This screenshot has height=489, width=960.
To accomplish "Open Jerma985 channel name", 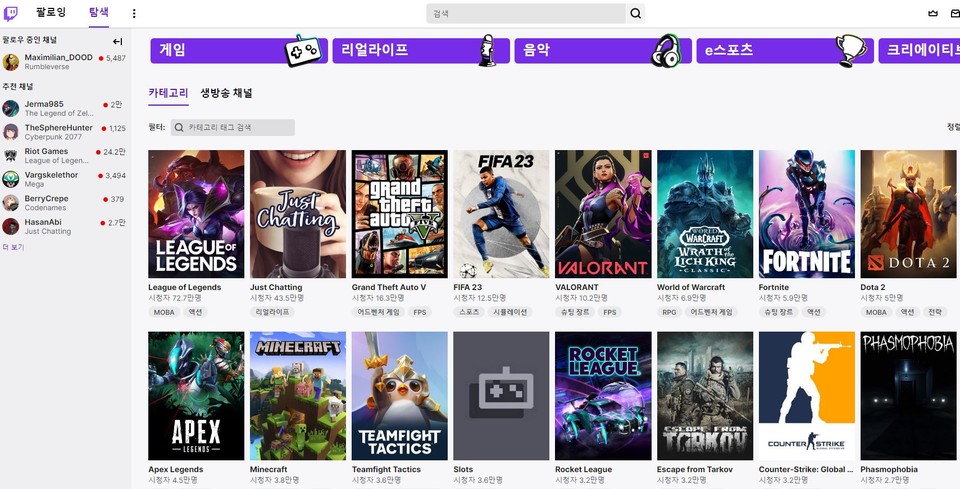I will (44, 104).
